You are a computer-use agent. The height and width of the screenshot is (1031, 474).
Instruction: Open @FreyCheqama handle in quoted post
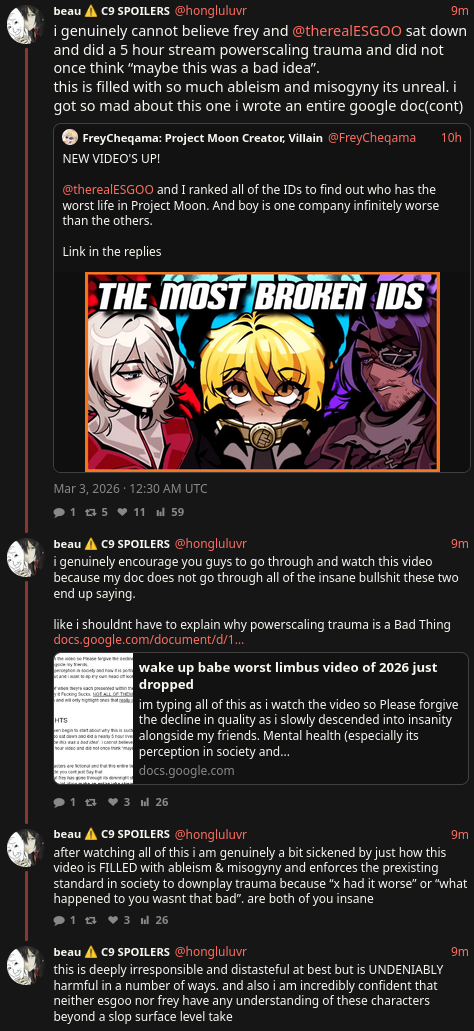pos(371,137)
